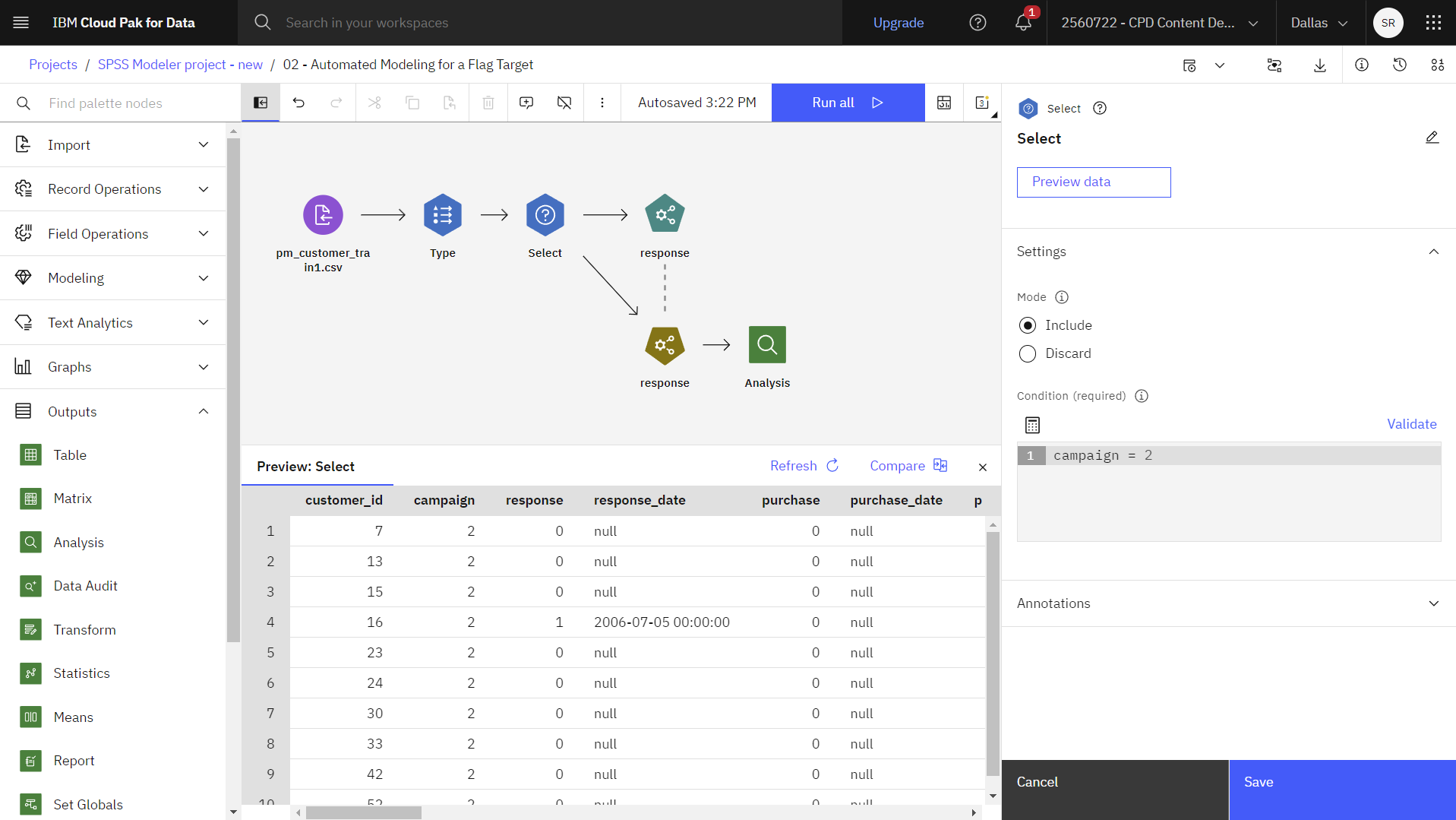
Task: Click the SR user avatar
Action: [x=1388, y=23]
